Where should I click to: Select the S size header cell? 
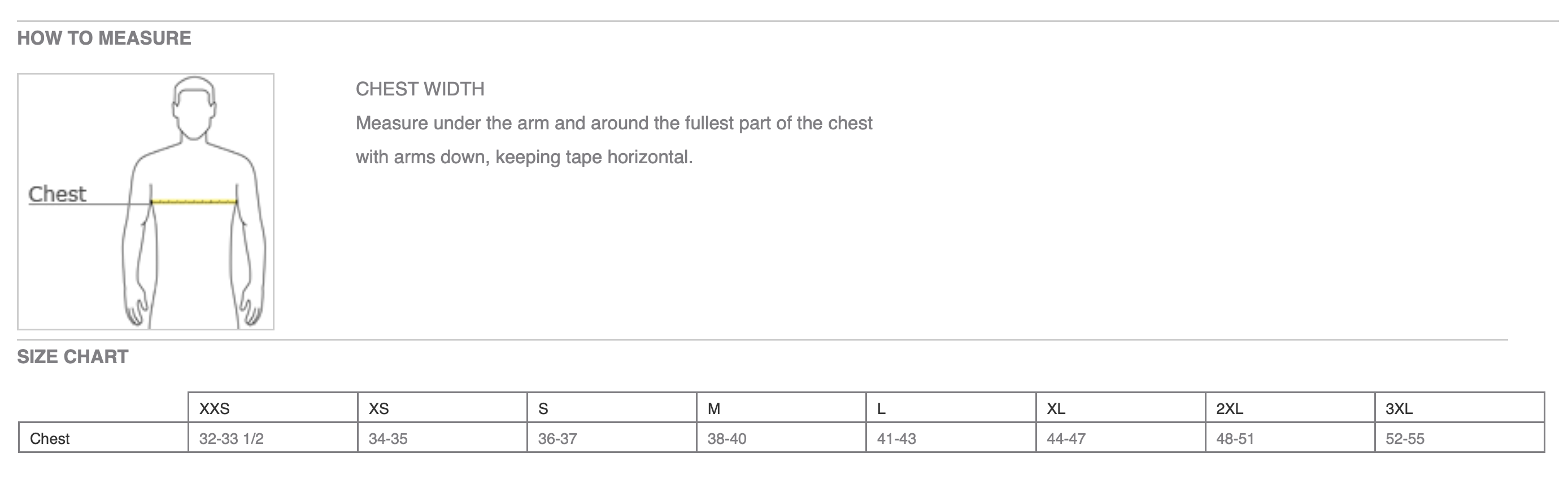tap(612, 408)
